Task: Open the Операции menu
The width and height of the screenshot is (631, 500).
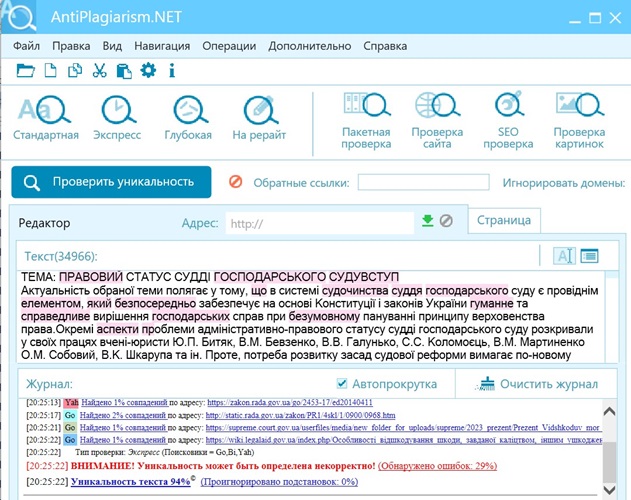Action: pos(229,46)
